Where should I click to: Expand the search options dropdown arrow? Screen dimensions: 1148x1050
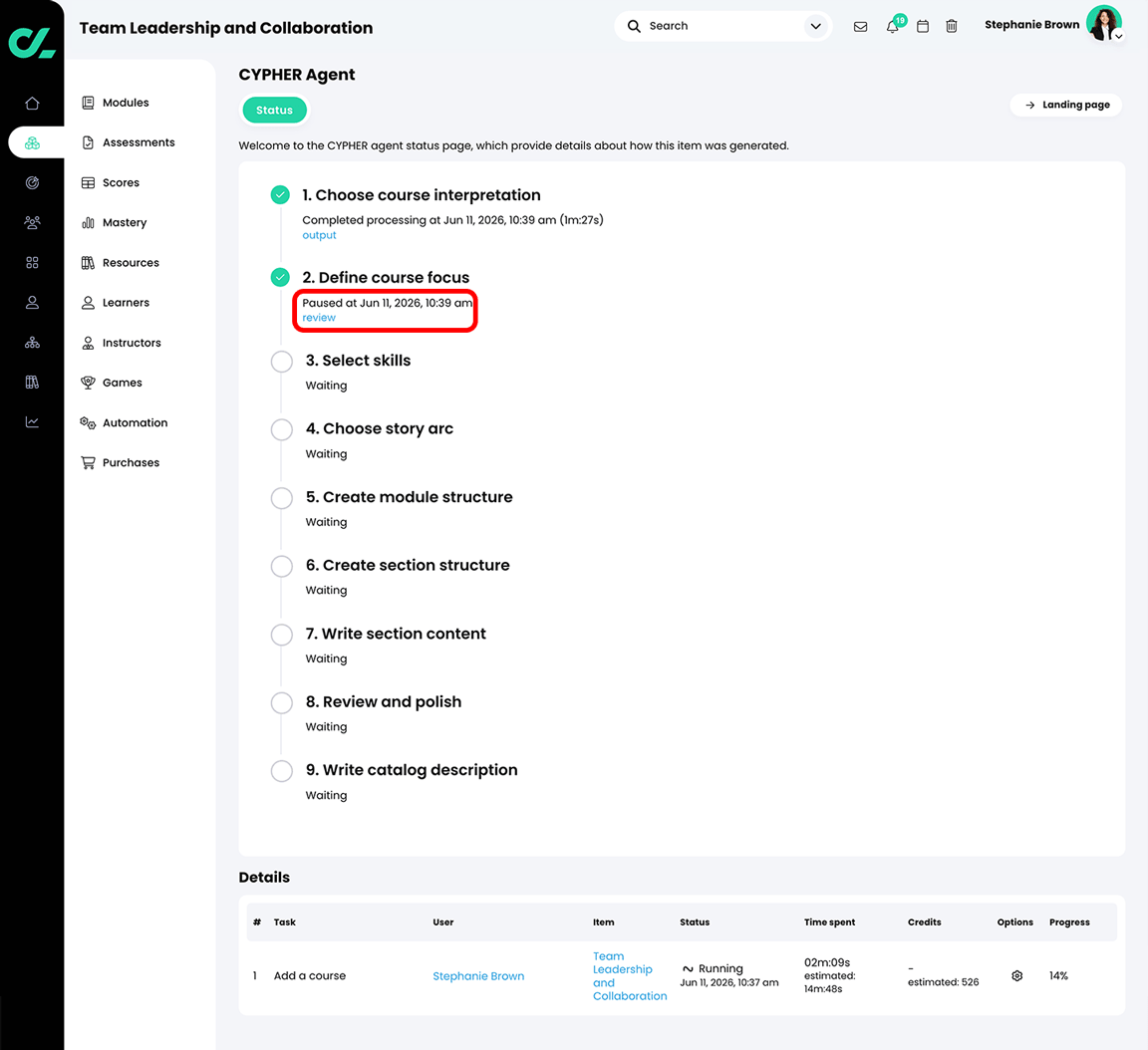pyautogui.click(x=815, y=26)
